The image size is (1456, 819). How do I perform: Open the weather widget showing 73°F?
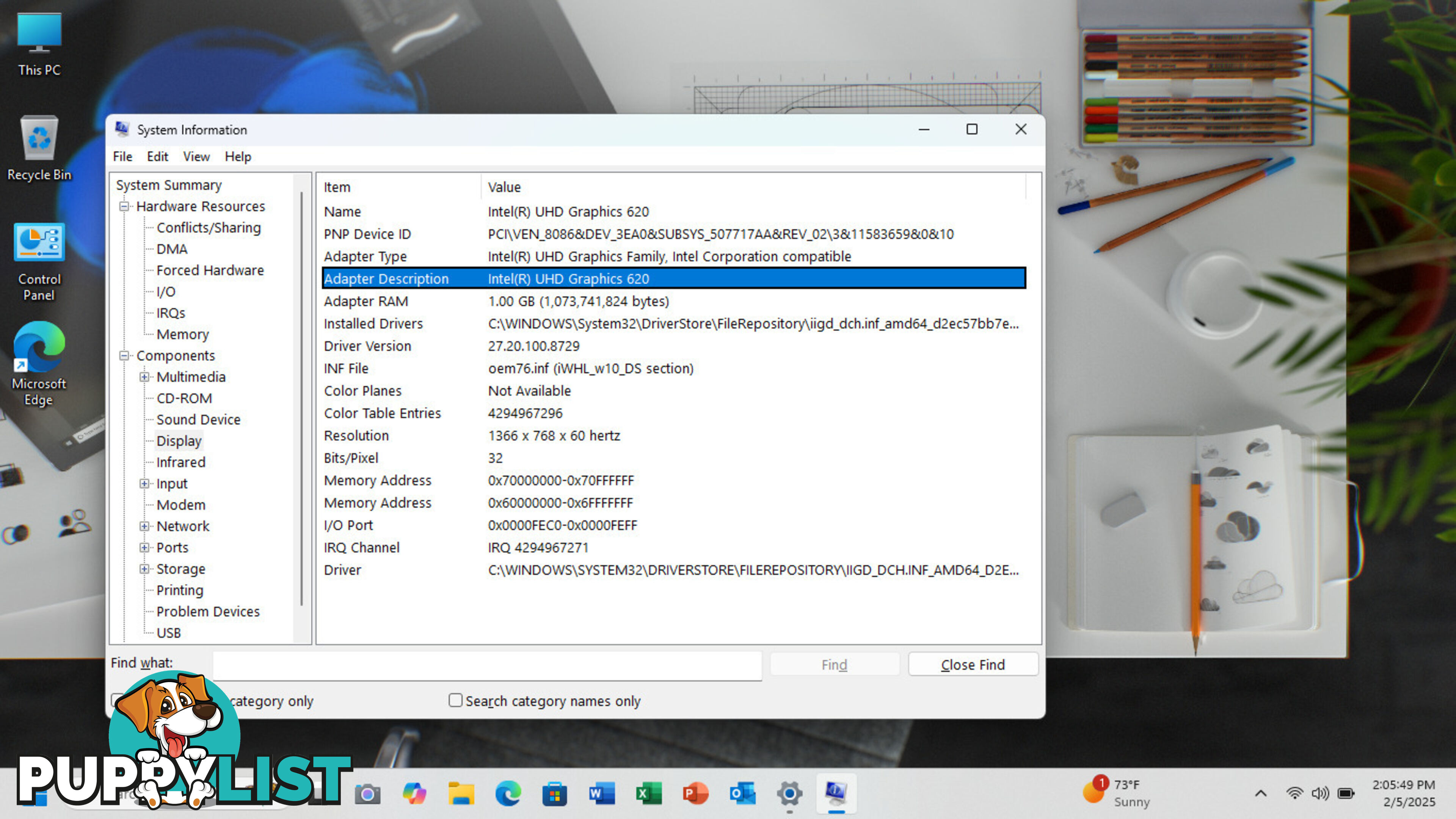coord(1116,792)
